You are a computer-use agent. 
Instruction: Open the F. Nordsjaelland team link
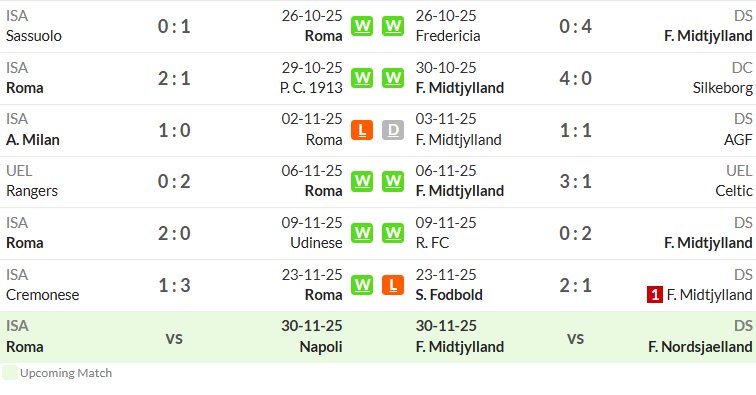pyautogui.click(x=700, y=347)
